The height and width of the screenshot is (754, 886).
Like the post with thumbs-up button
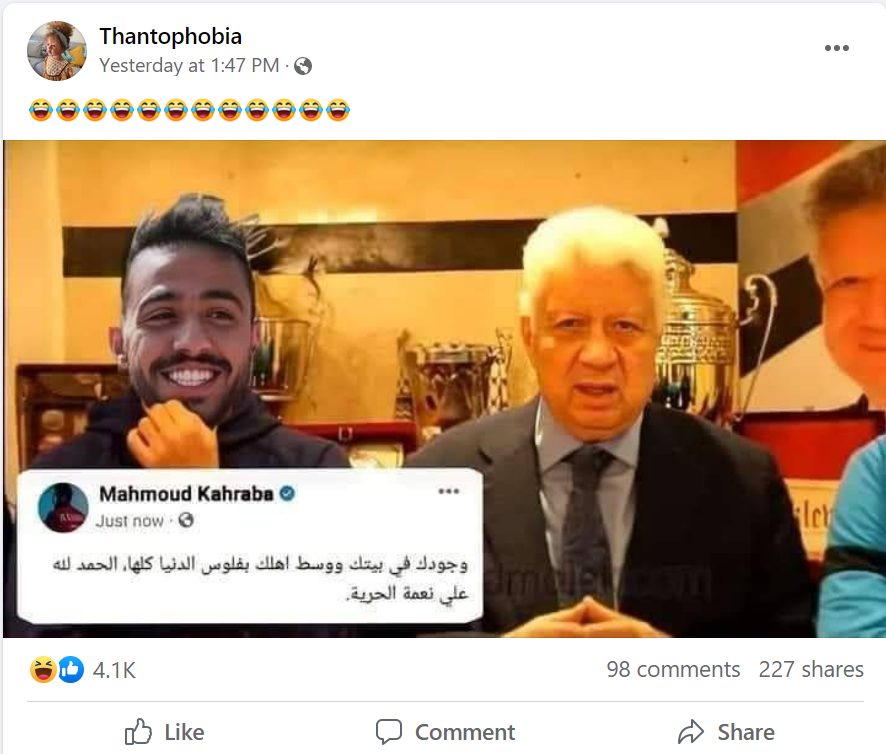click(x=164, y=732)
